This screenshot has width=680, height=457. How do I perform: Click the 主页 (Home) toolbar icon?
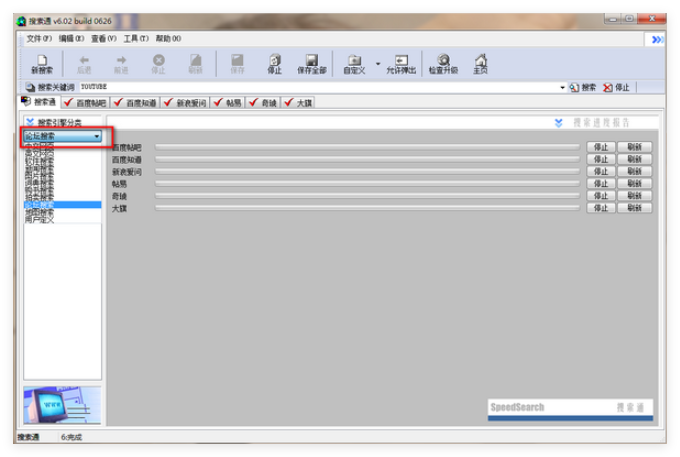[480, 64]
